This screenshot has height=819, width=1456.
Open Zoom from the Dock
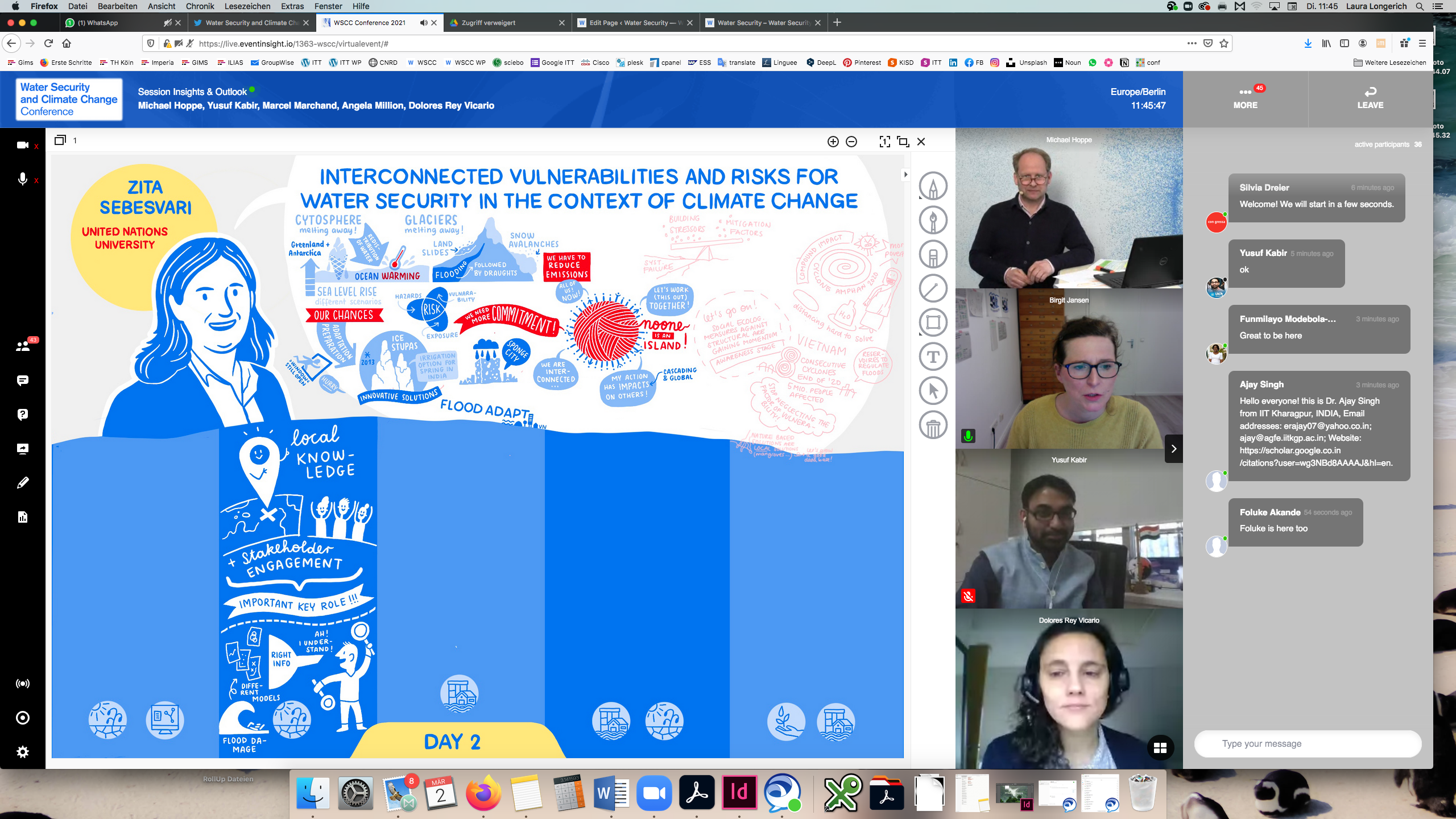point(654,793)
